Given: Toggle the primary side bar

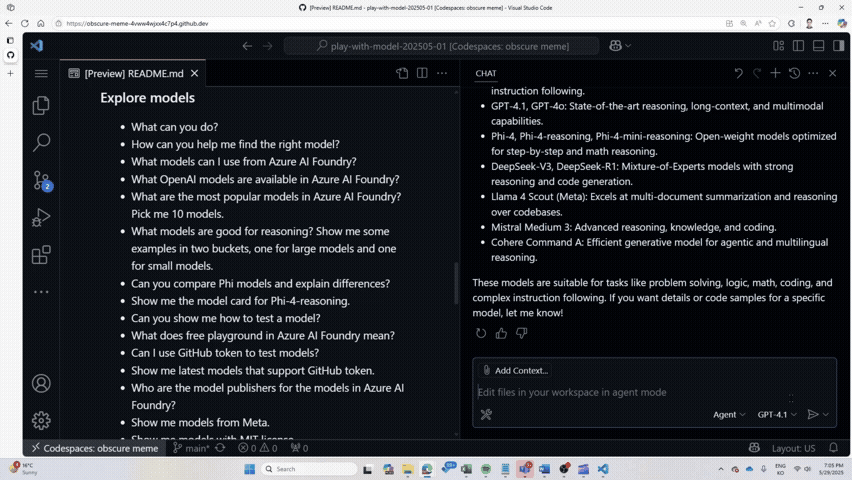Looking at the screenshot, I should tap(798, 46).
